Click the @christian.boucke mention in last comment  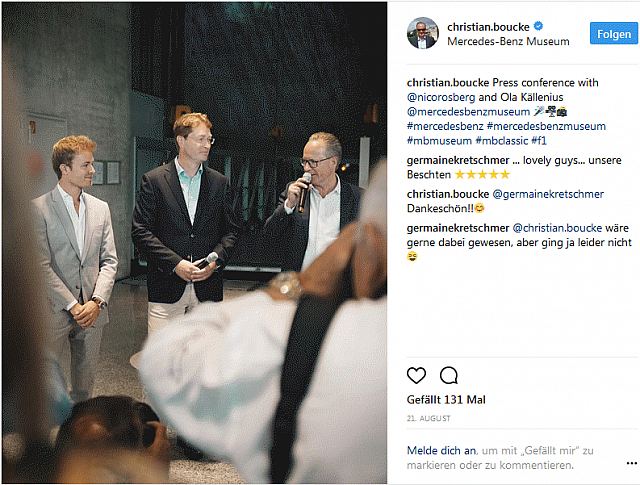[557, 228]
